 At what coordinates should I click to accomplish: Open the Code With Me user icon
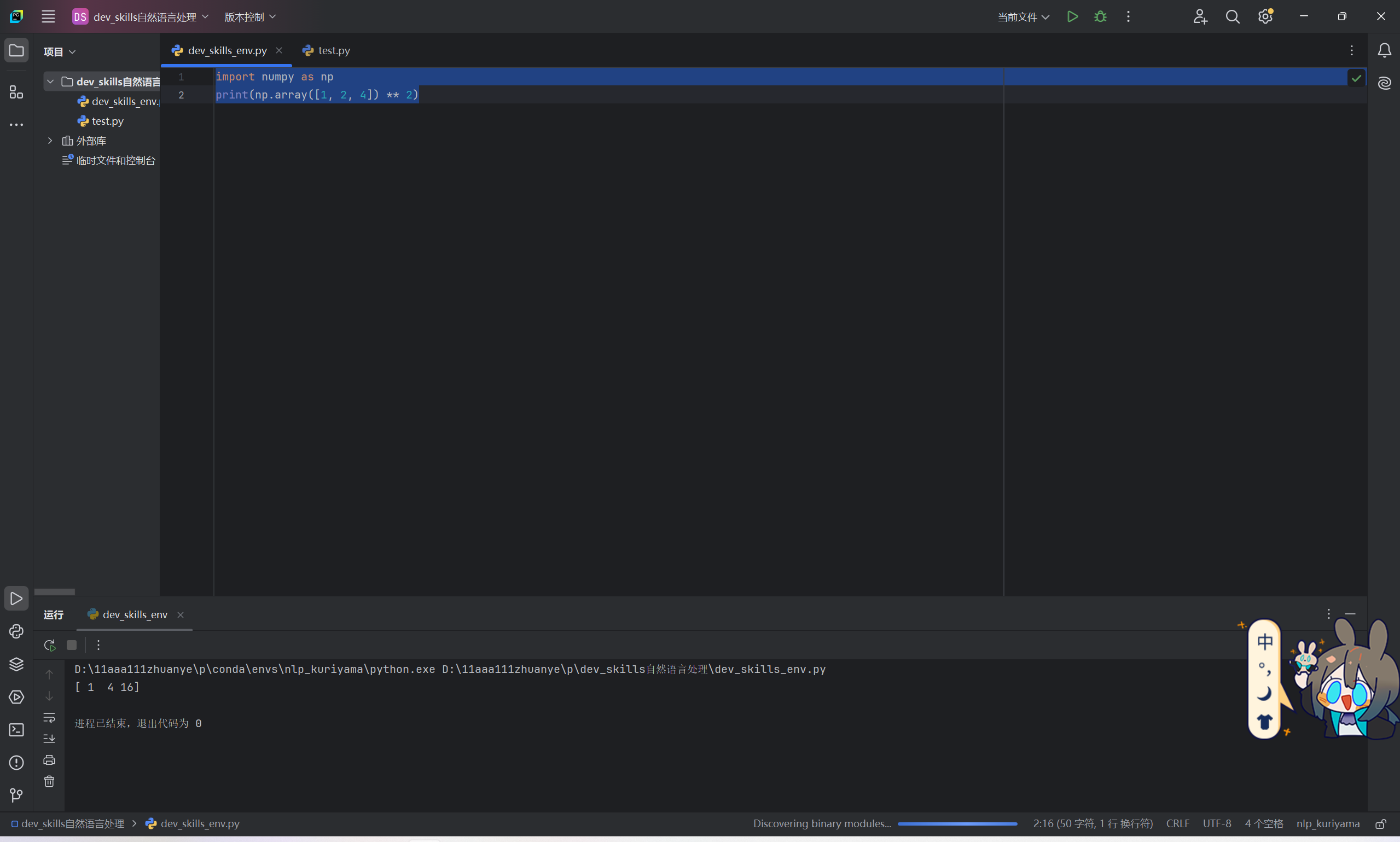1200,16
